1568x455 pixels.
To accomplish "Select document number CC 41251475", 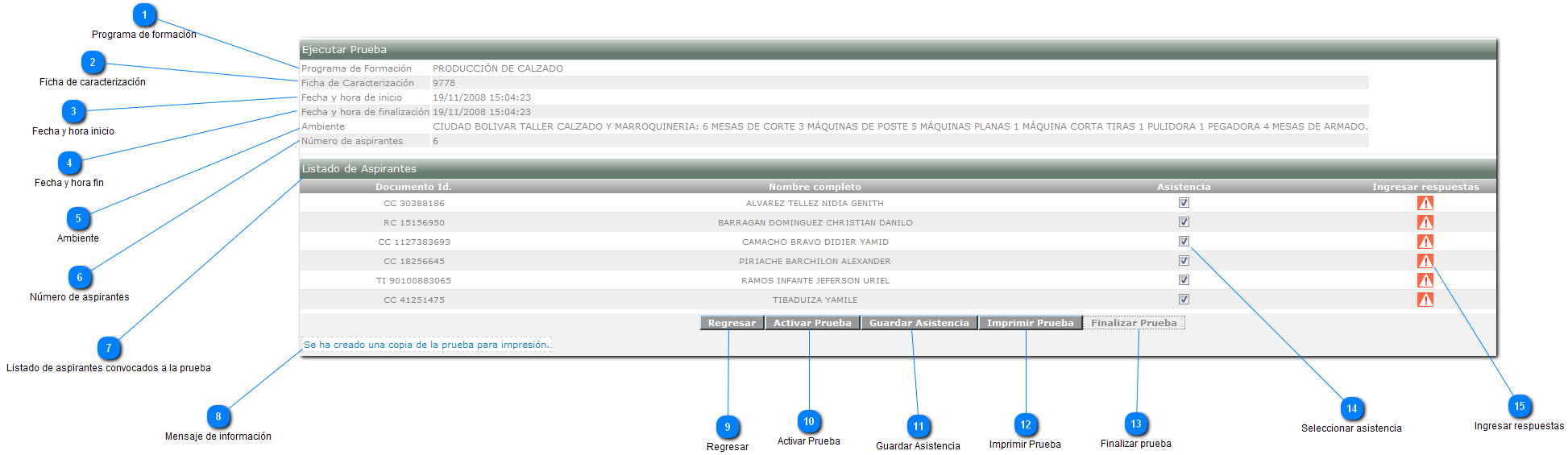I will [x=414, y=300].
